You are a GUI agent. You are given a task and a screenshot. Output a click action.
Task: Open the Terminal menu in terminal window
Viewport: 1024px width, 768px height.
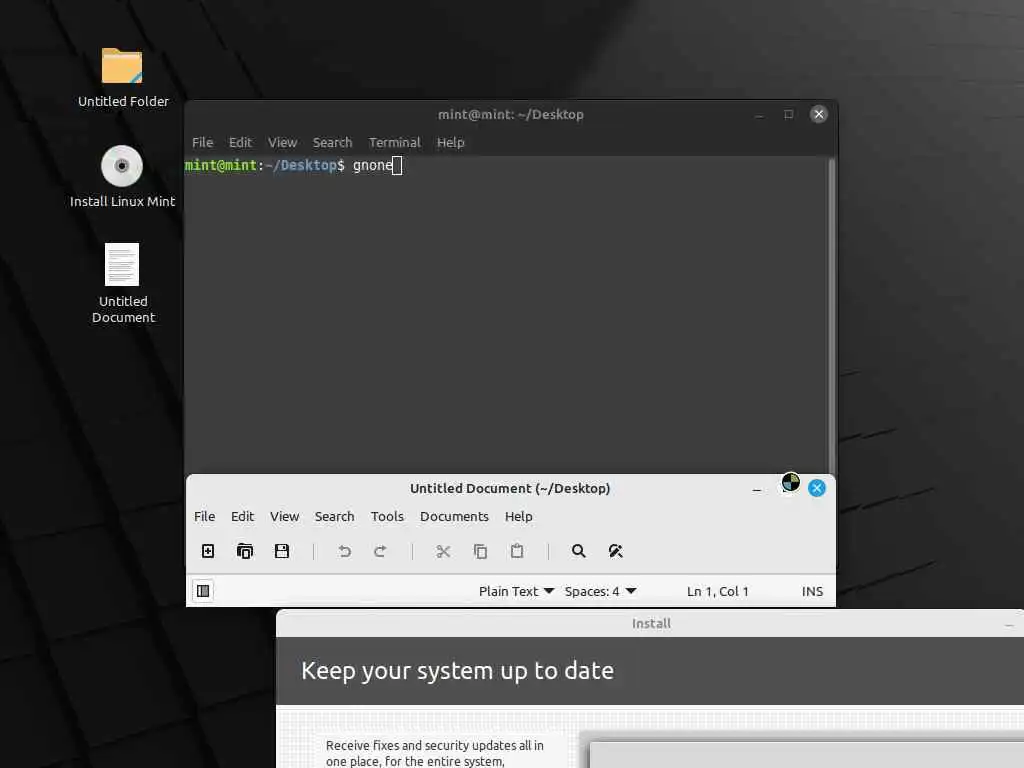pyautogui.click(x=394, y=142)
